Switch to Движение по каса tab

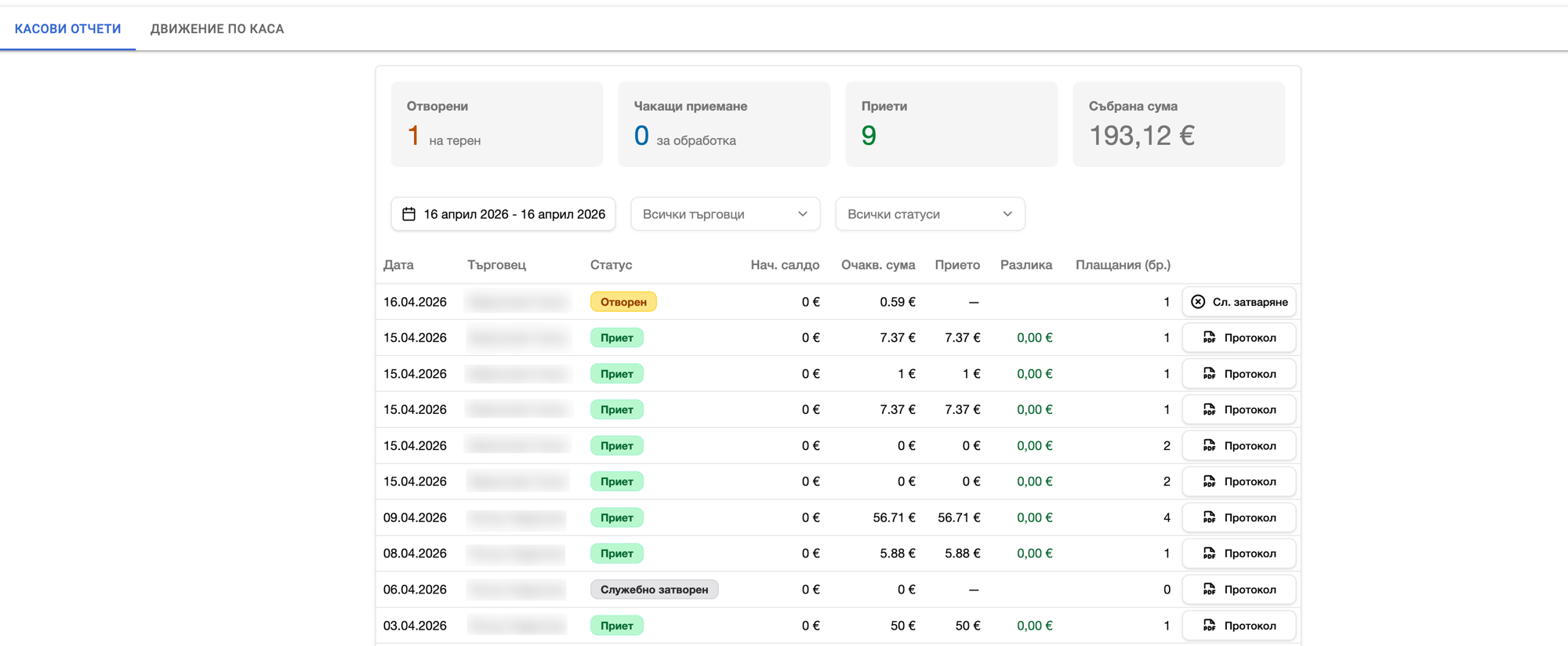coord(217,29)
